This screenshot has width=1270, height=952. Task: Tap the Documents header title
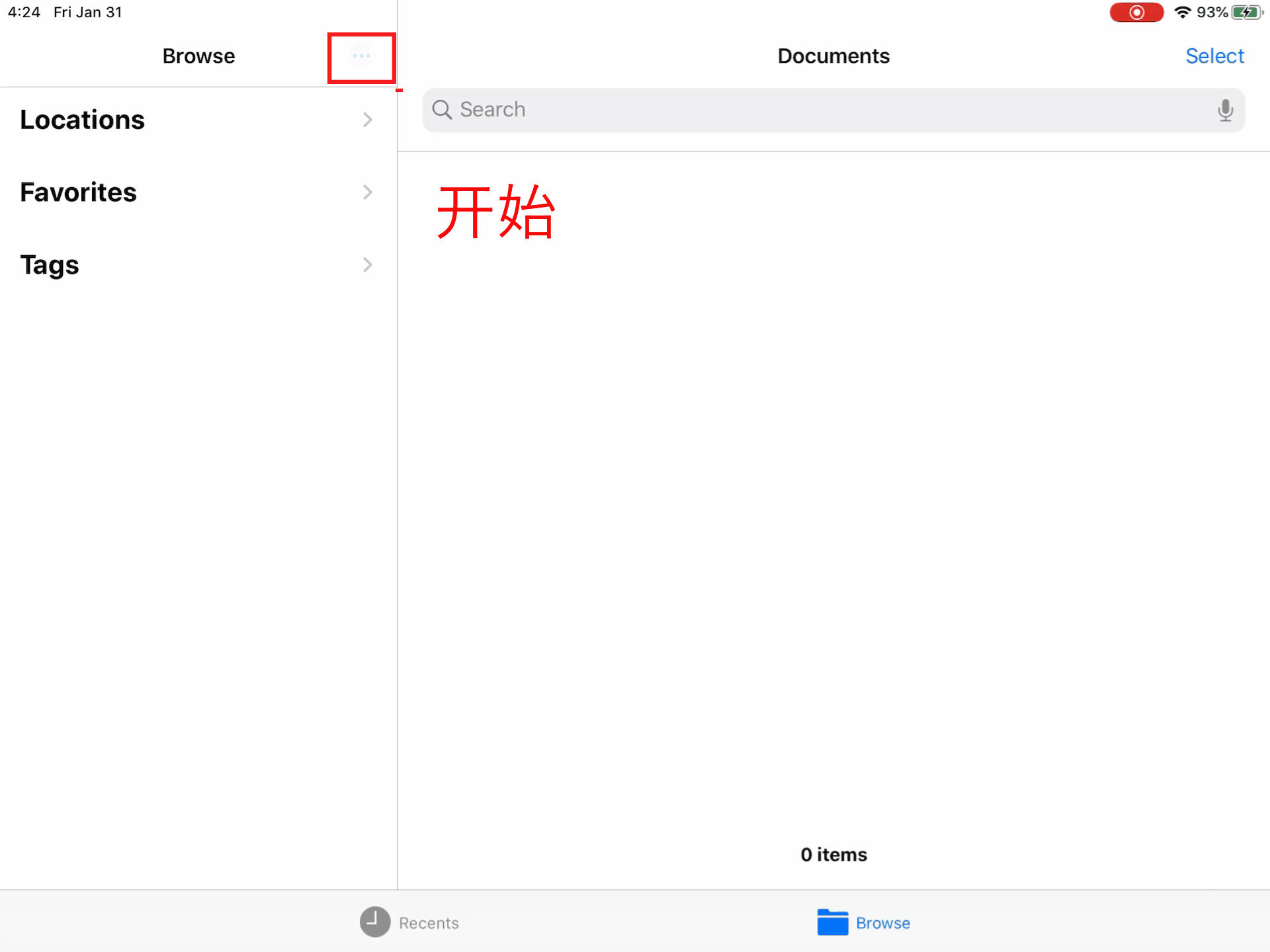(x=833, y=56)
